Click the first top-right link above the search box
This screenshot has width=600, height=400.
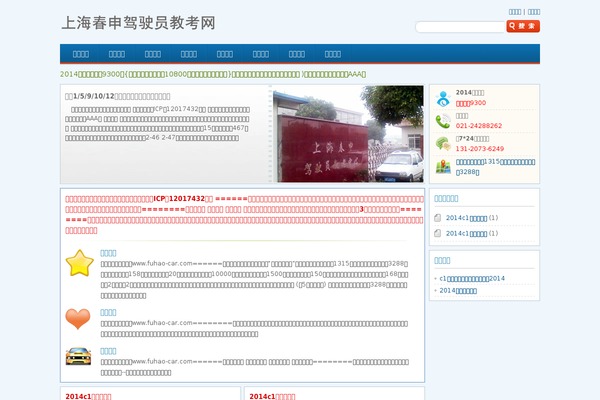tap(515, 12)
